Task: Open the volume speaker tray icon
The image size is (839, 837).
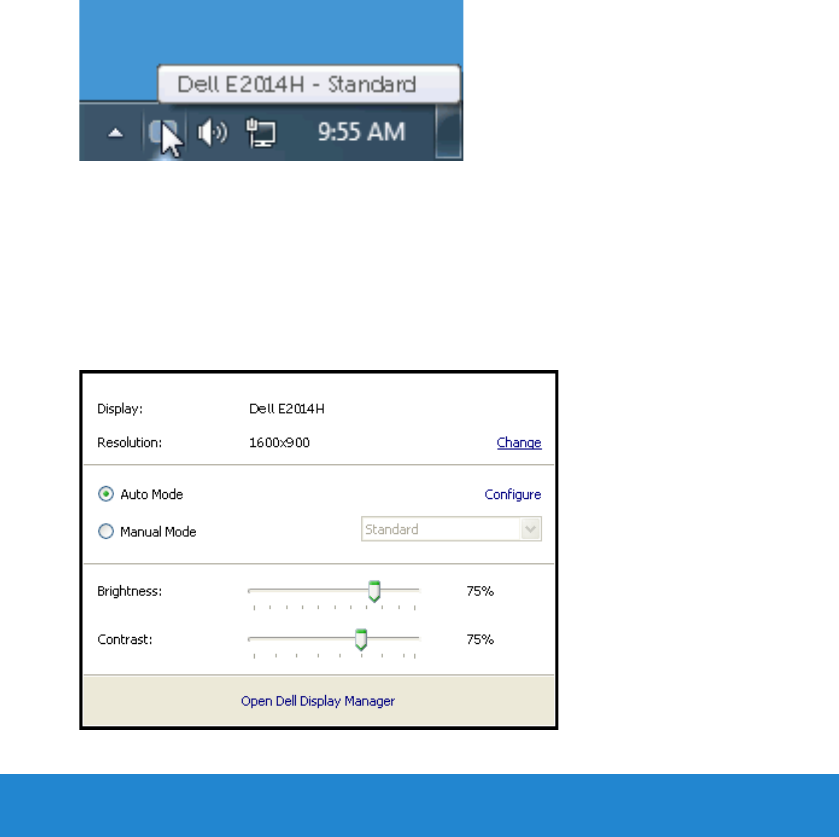Action: point(212,132)
